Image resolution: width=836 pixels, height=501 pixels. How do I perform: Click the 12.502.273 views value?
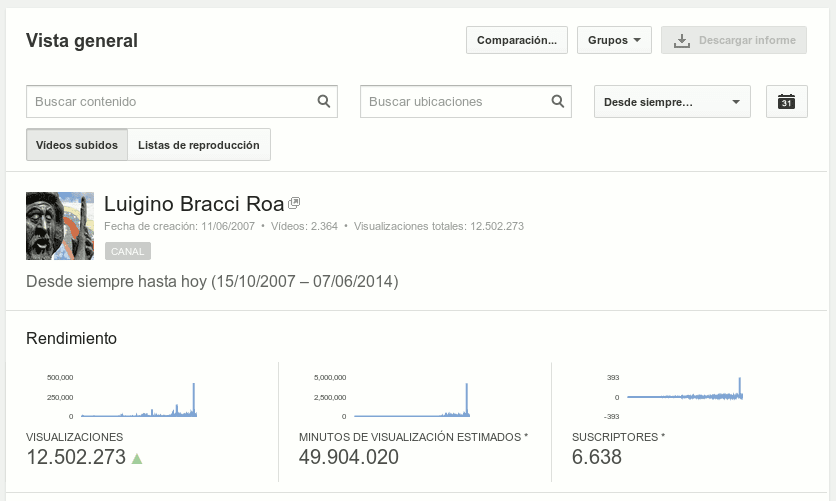[76, 457]
